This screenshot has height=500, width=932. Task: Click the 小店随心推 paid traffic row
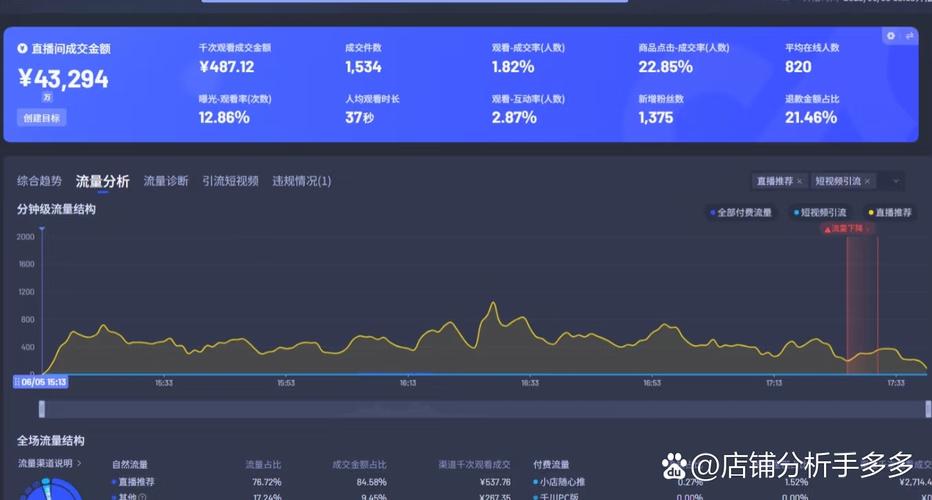tap(559, 482)
